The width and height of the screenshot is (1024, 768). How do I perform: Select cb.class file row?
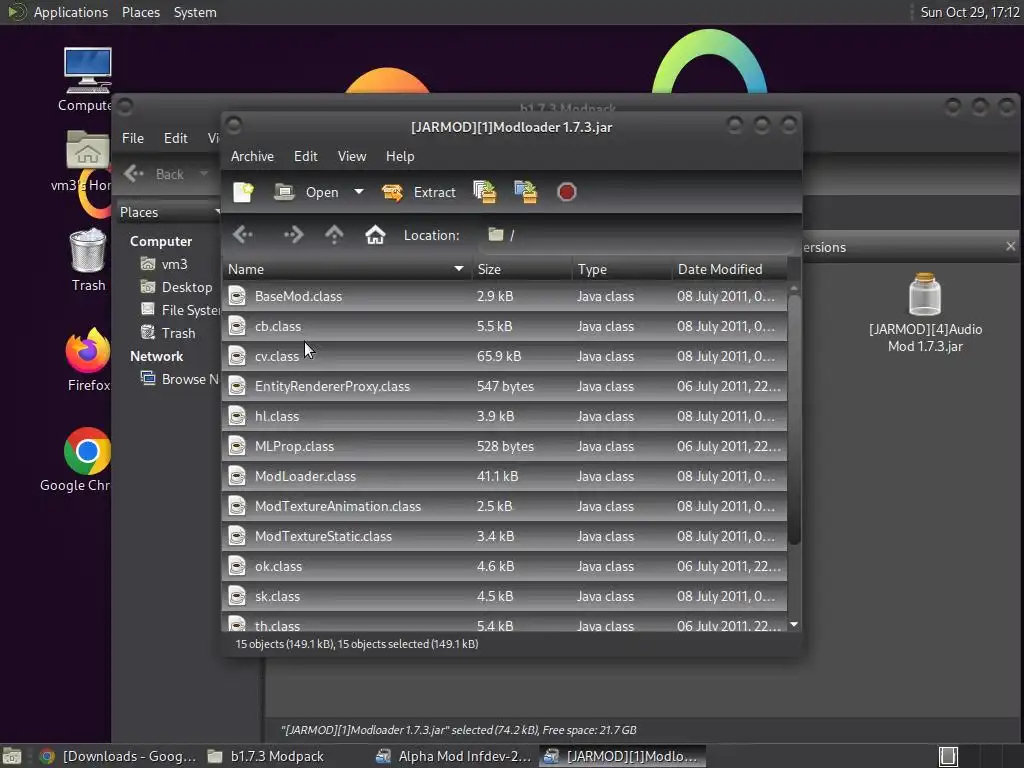[x=504, y=326]
